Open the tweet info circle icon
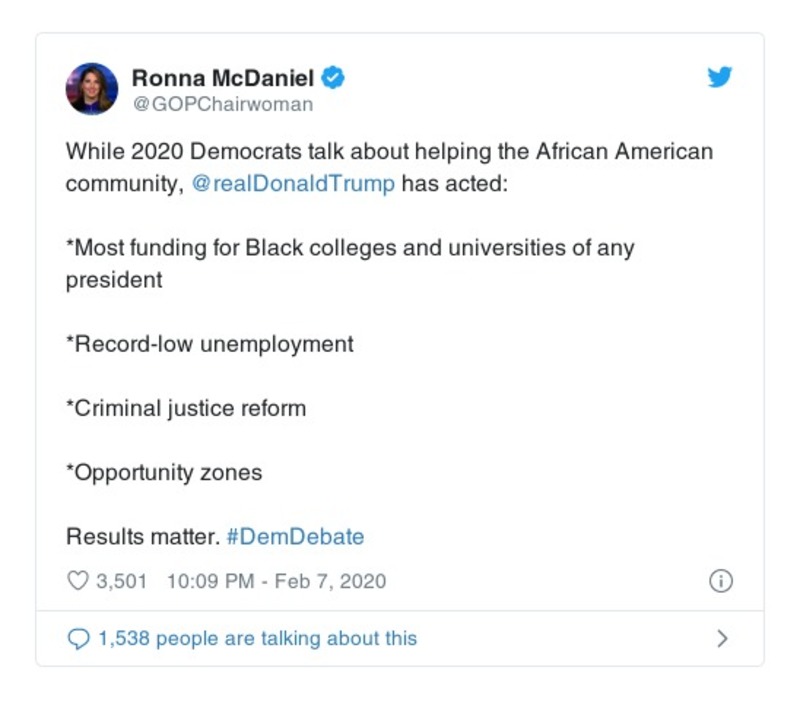Viewport: 800px width, 702px height. (720, 581)
